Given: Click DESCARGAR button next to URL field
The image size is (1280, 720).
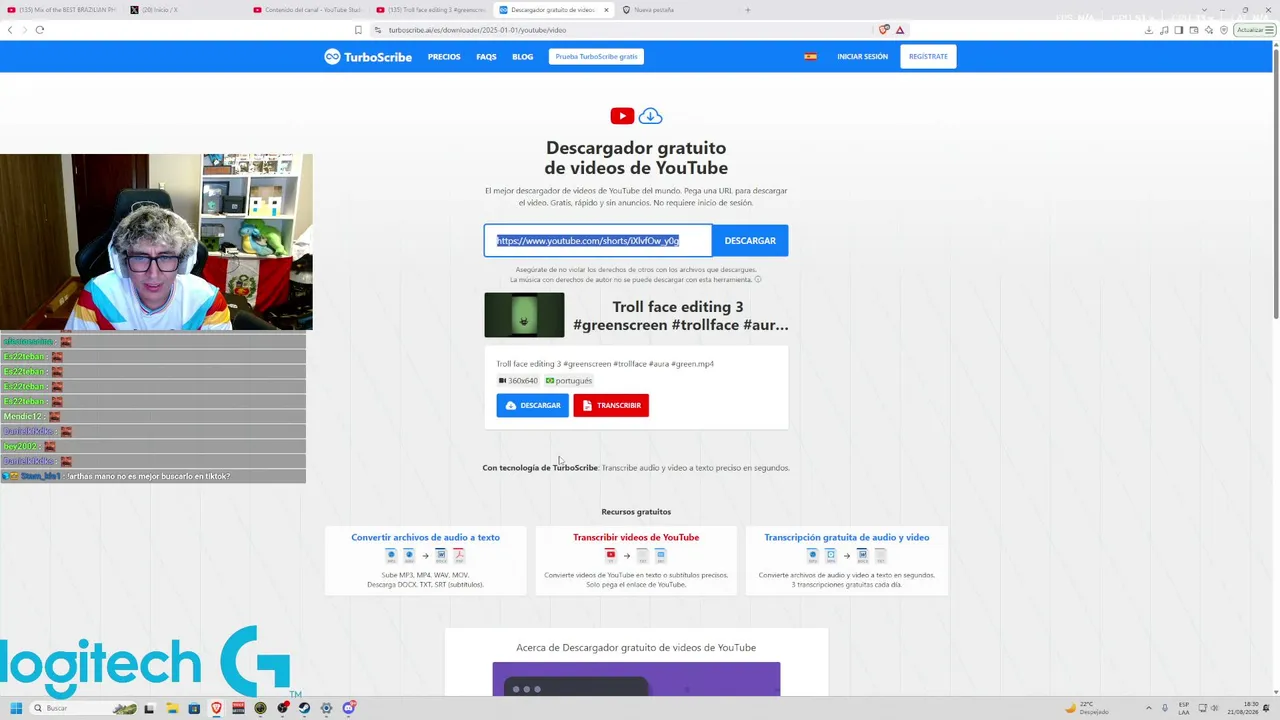Looking at the screenshot, I should coord(750,241).
